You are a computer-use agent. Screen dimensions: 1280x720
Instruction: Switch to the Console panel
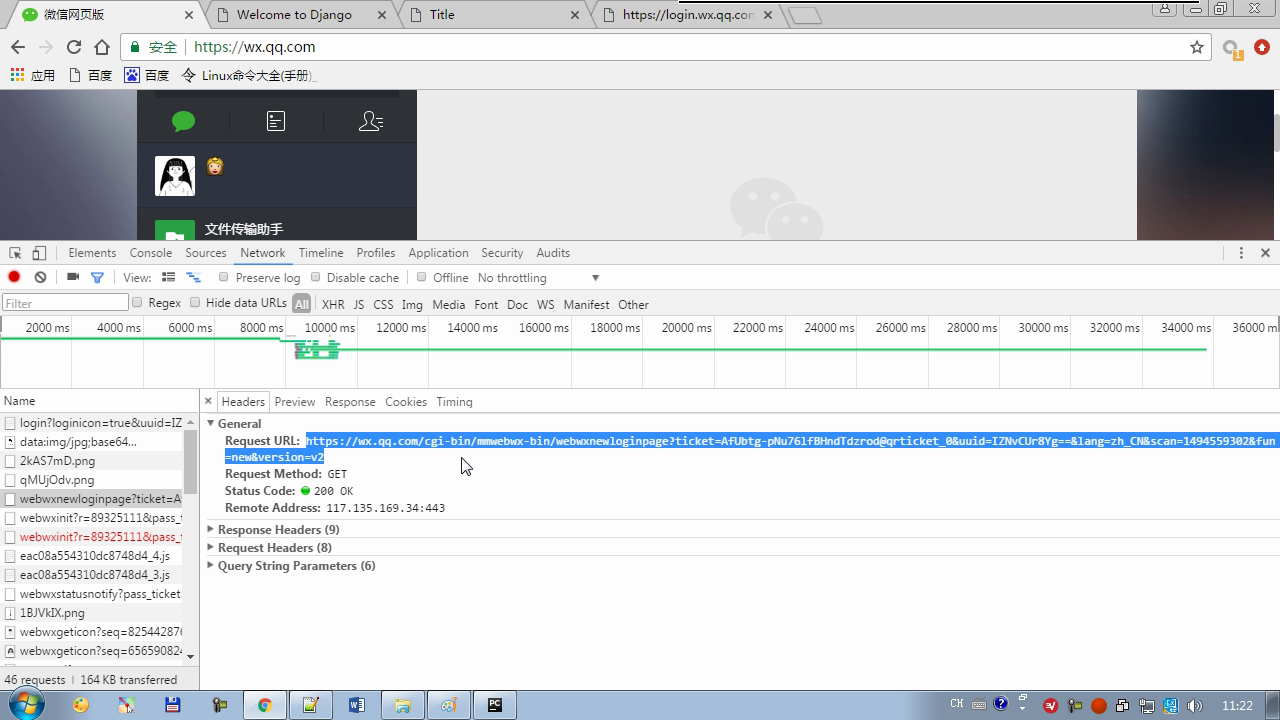tap(151, 253)
